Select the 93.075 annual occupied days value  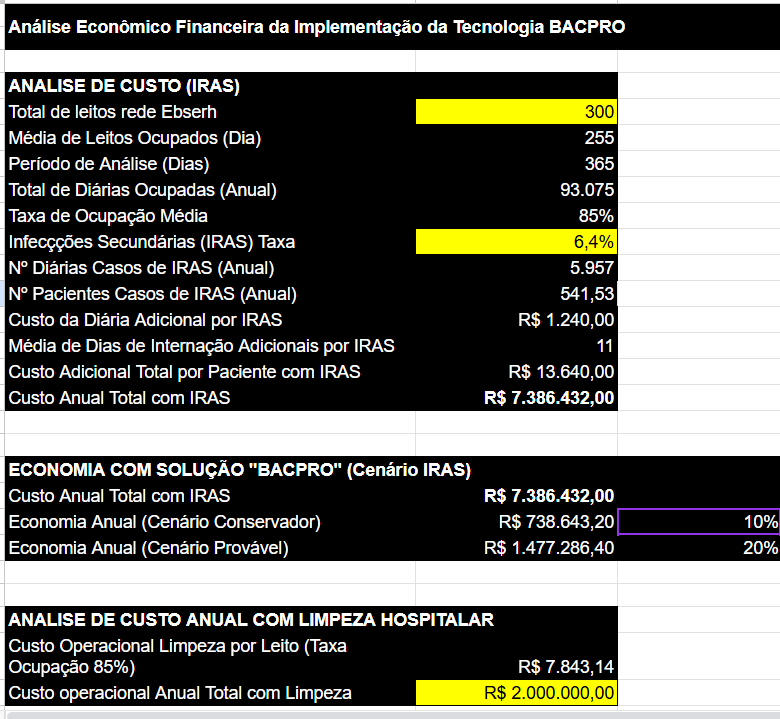point(516,190)
